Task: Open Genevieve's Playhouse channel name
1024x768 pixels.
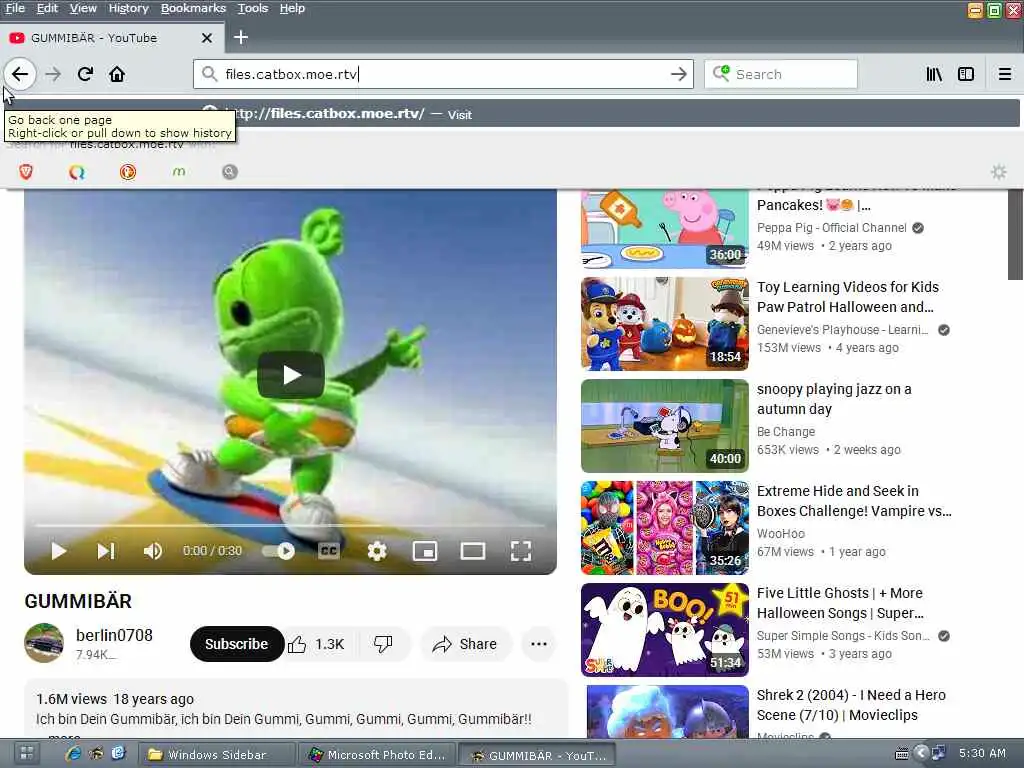Action: click(x=842, y=330)
